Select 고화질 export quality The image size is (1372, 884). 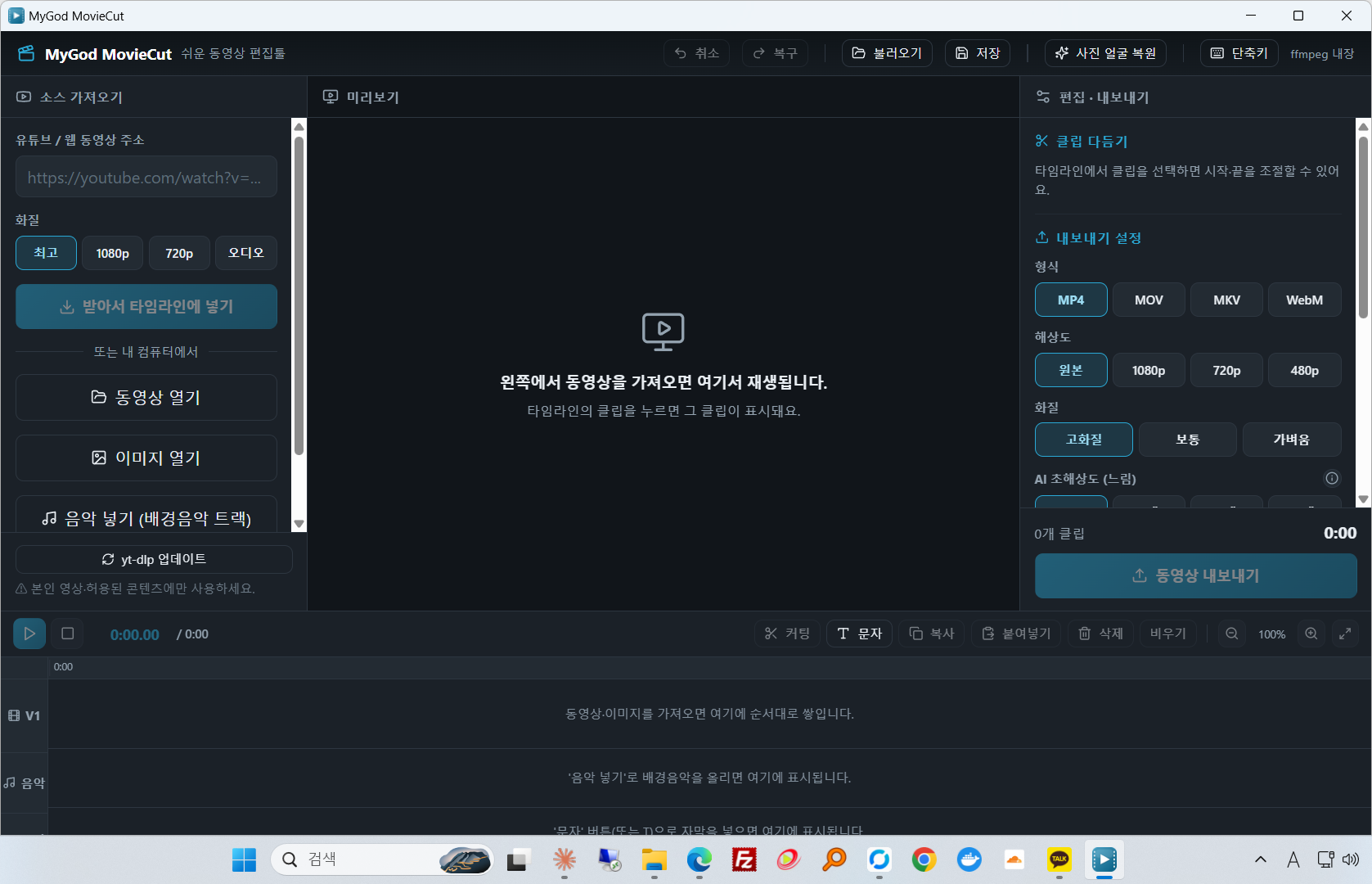click(x=1084, y=440)
